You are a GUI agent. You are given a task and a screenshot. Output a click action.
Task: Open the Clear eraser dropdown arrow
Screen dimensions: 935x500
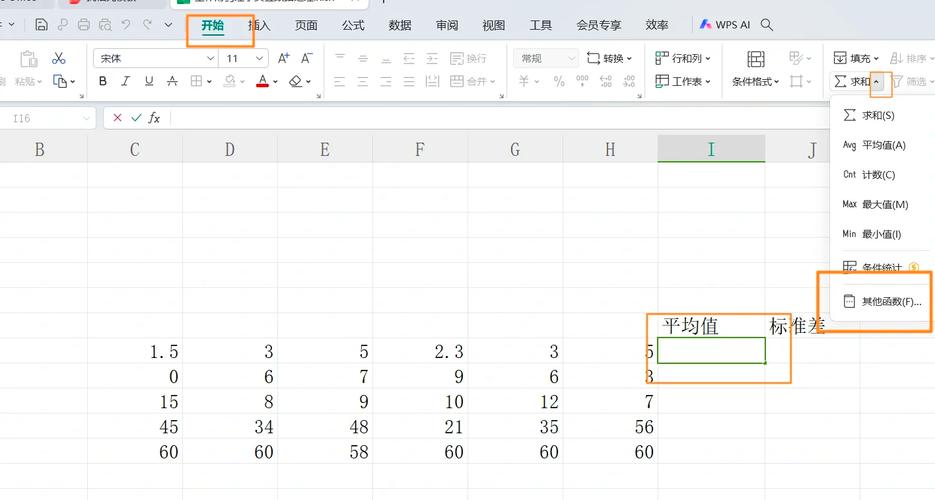[x=308, y=82]
